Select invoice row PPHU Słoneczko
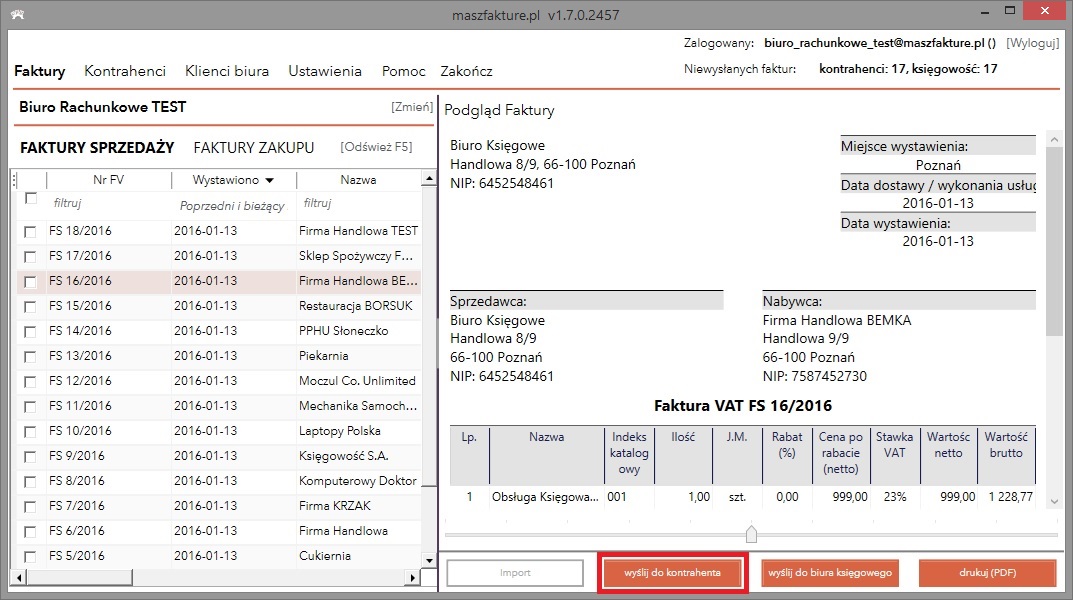The width and height of the screenshot is (1073, 600). pyautogui.click(x=219, y=331)
